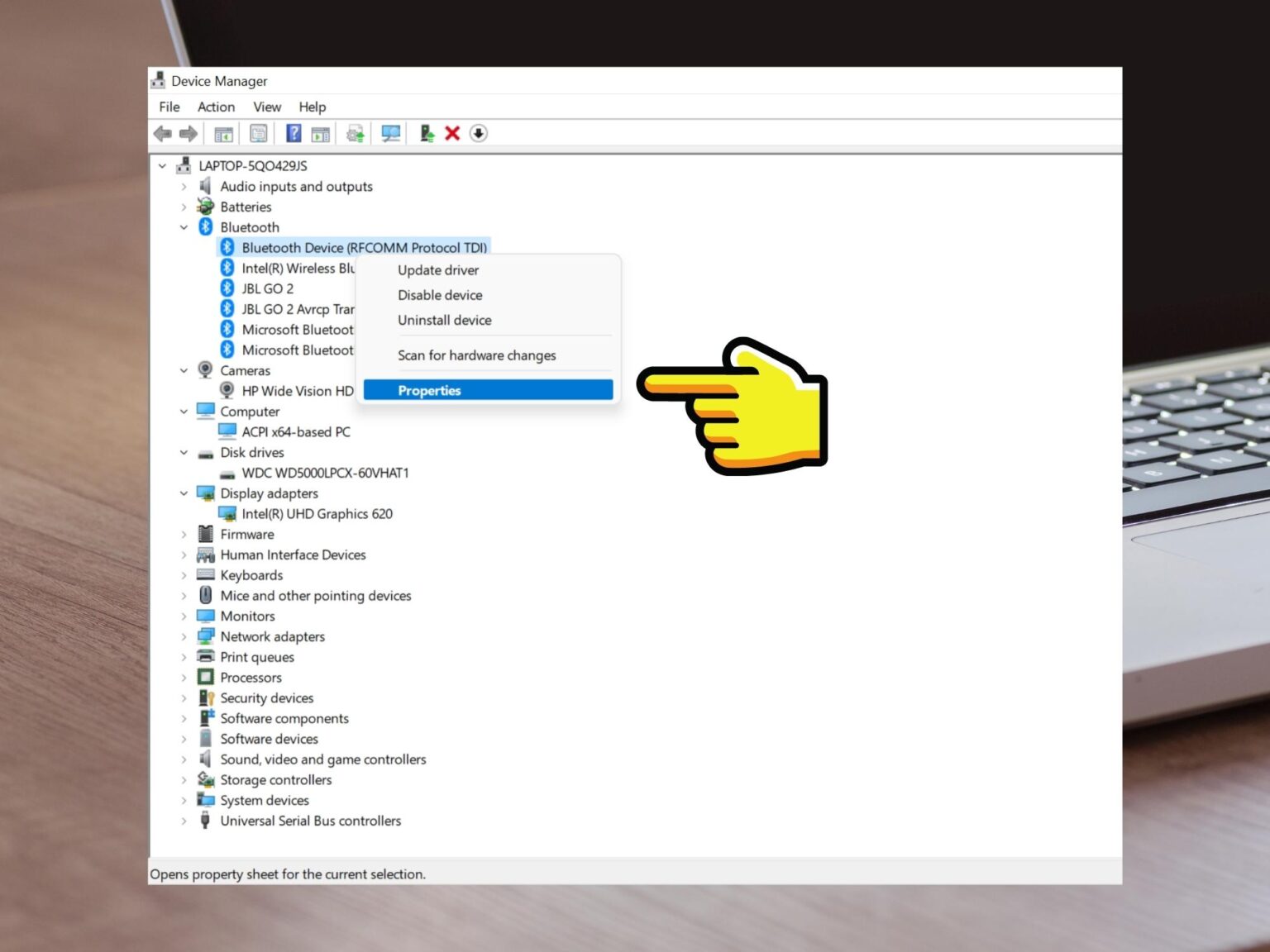Select Properties in the context menu
Screen dimensions: 1270x952
tap(488, 390)
